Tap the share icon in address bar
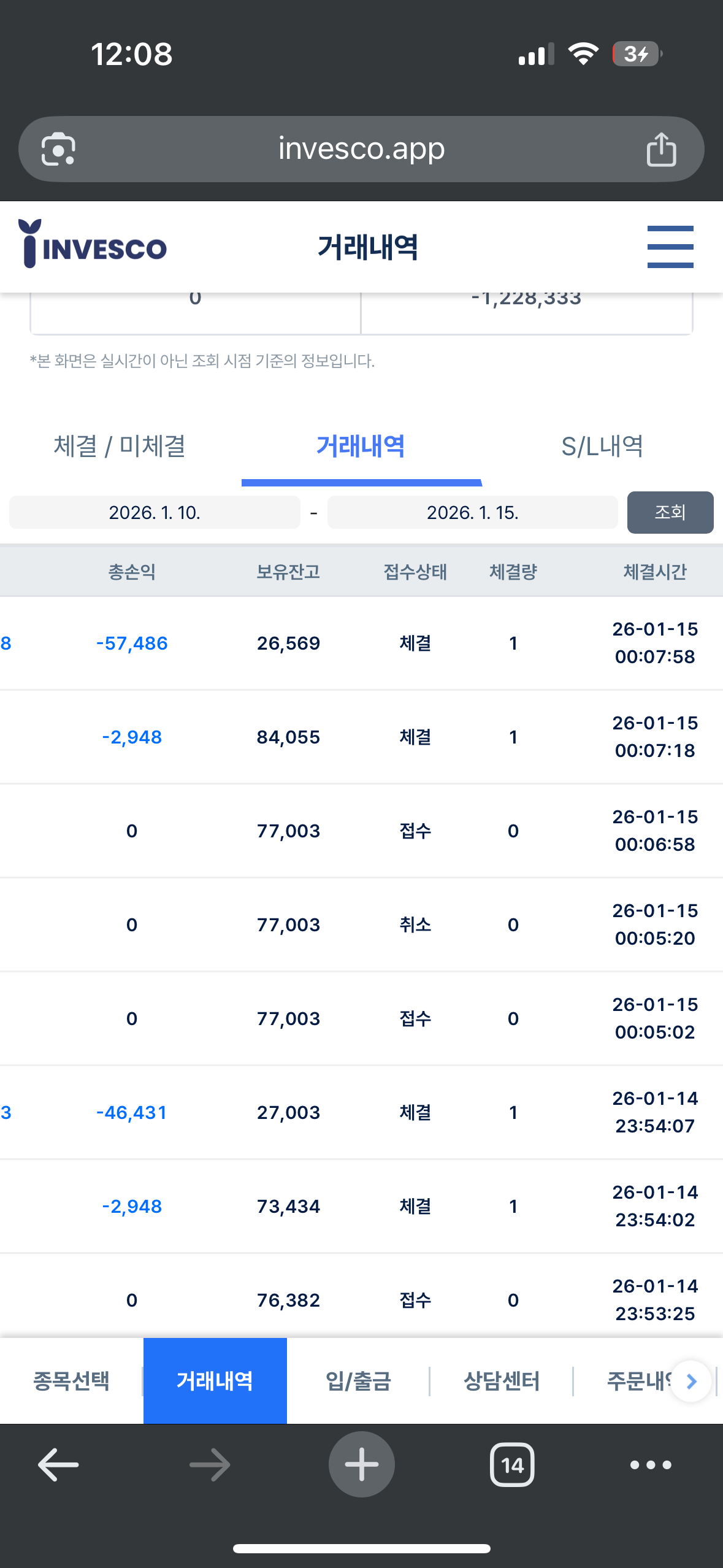Viewport: 723px width, 1568px height. tap(661, 149)
